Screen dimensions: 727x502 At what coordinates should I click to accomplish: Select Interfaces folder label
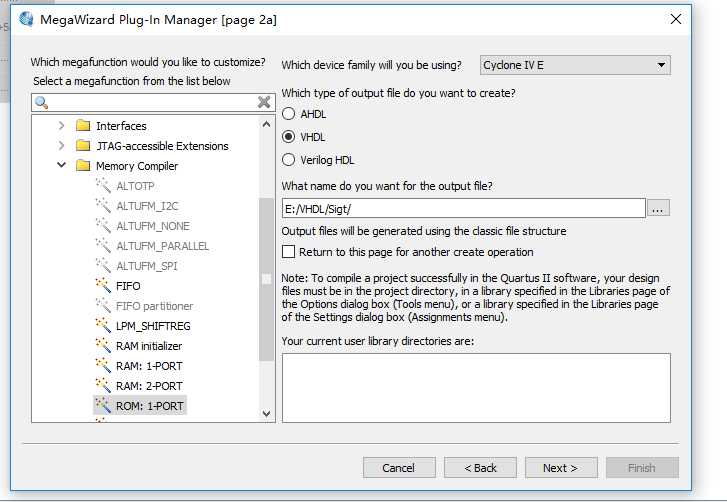[121, 126]
